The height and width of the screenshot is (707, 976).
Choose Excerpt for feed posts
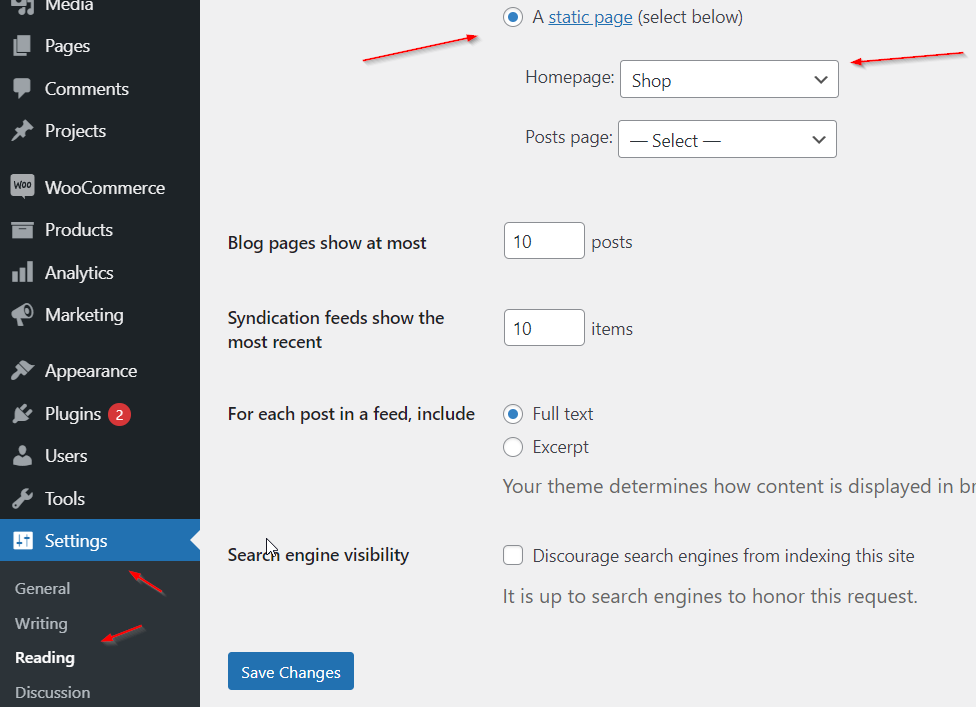tap(513, 447)
